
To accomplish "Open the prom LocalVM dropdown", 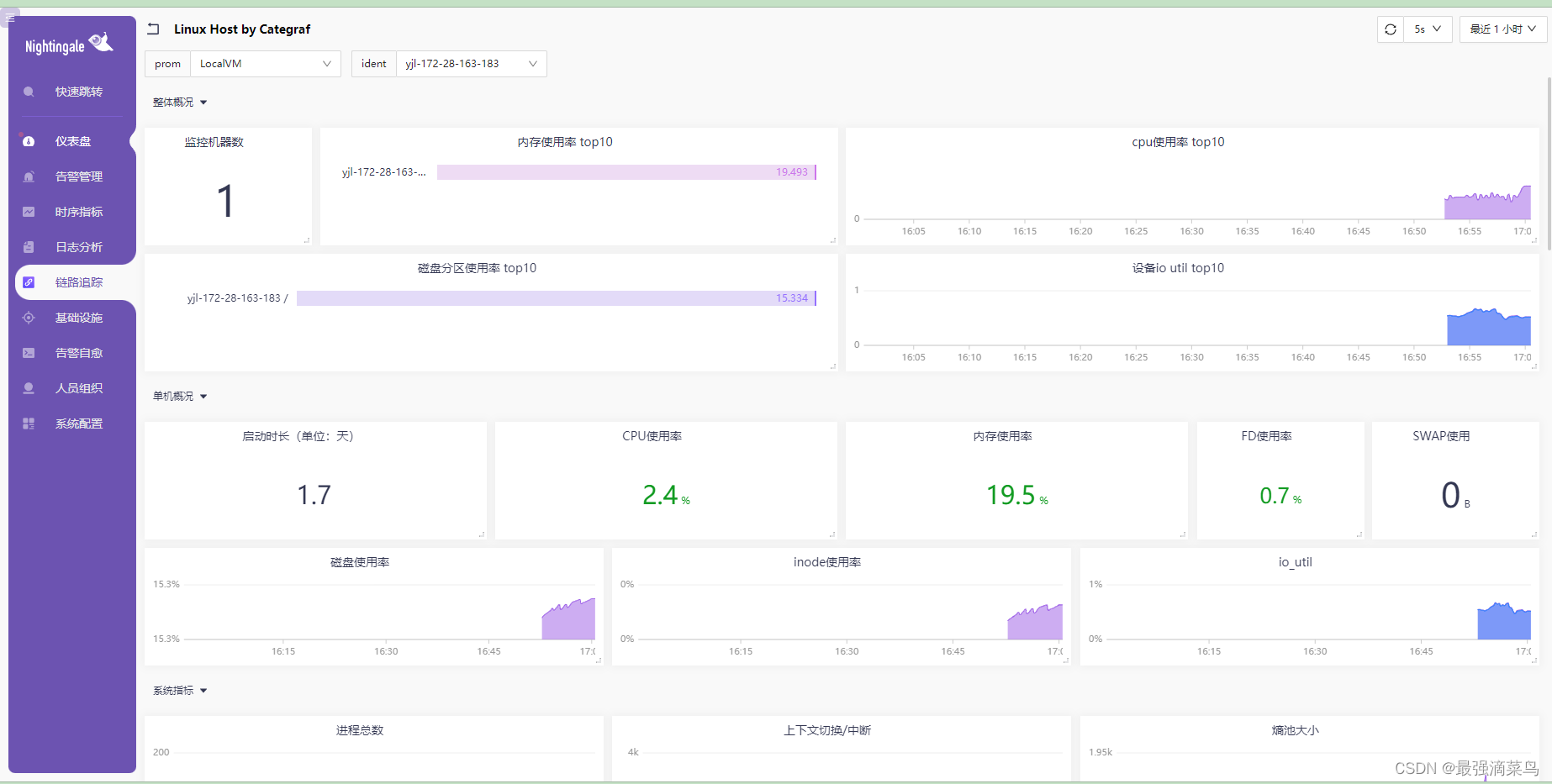I will pyautogui.click(x=266, y=64).
